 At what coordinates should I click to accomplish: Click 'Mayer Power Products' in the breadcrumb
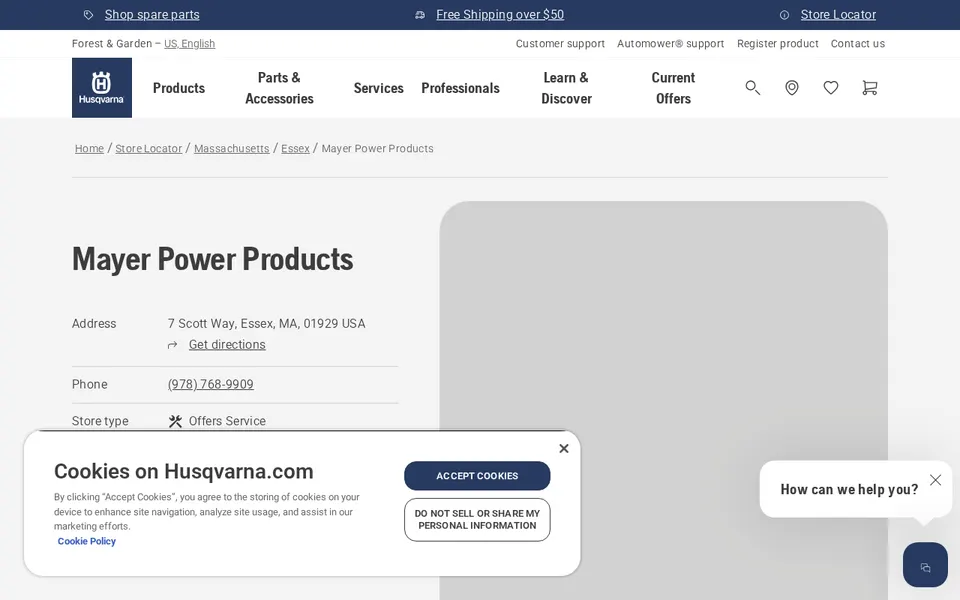377,148
